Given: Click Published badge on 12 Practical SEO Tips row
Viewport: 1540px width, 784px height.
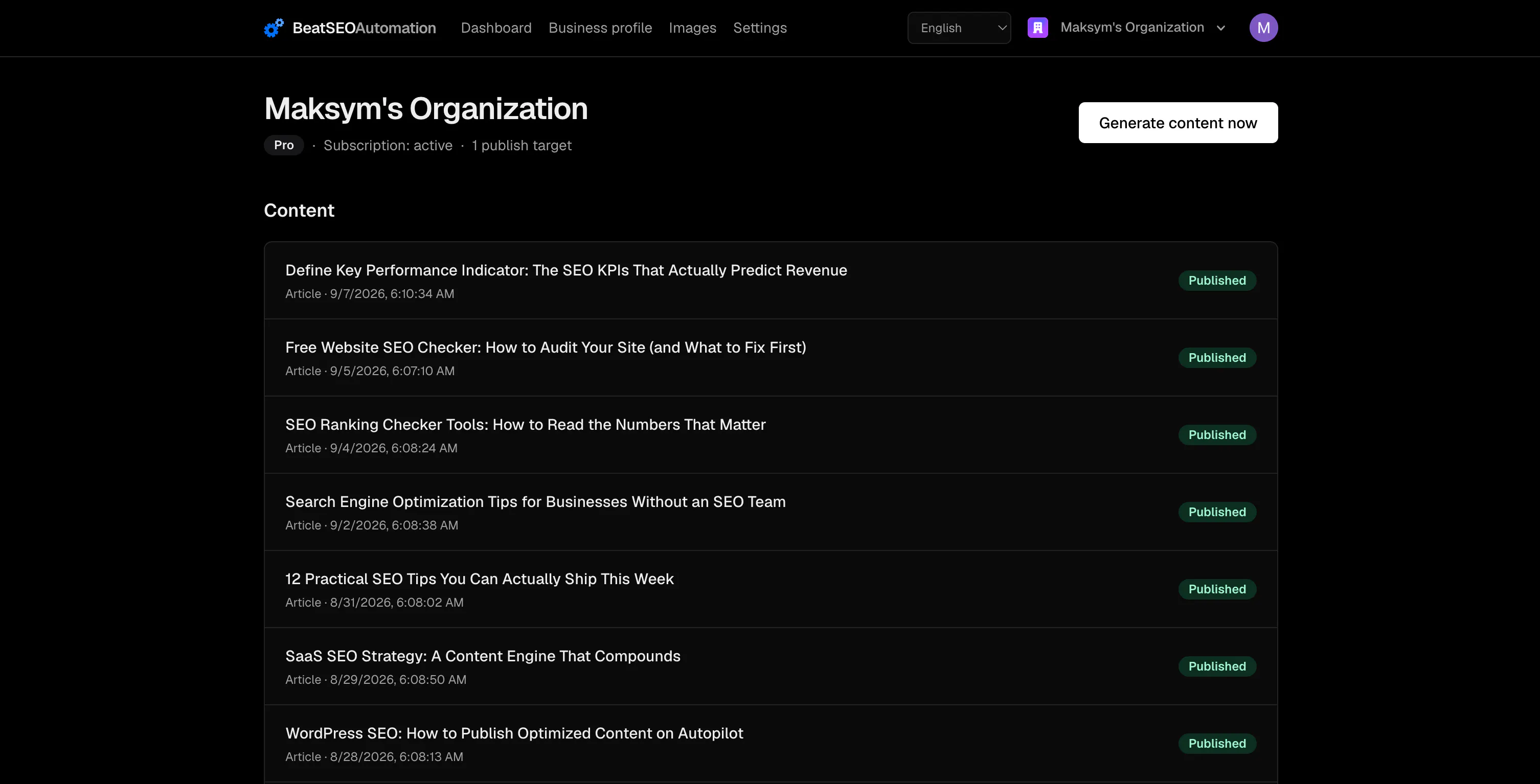Looking at the screenshot, I should click(1216, 589).
